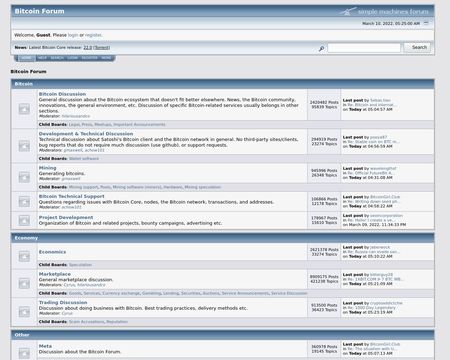Click the Bitcoin Forum title in header
The height and width of the screenshot is (360, 450).
tap(39, 11)
